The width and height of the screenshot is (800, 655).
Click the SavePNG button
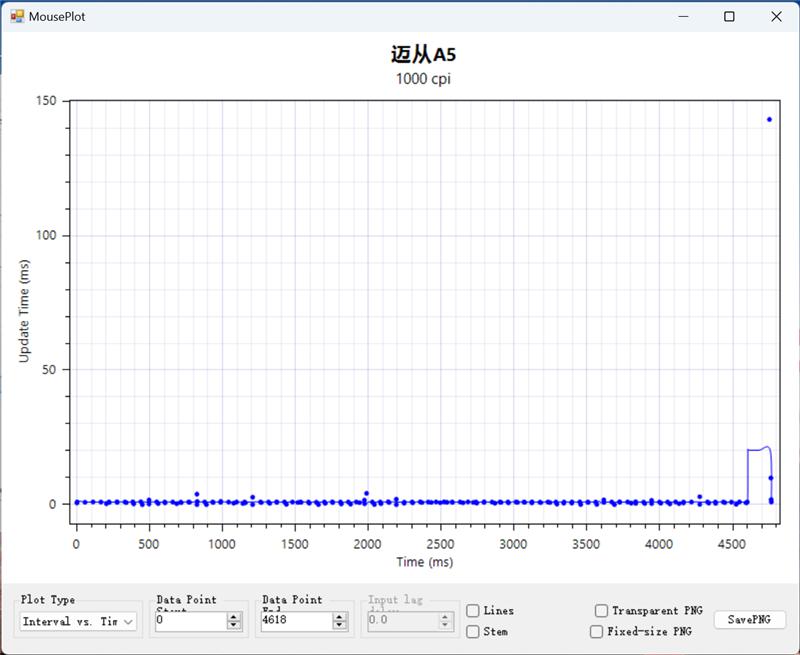(749, 620)
